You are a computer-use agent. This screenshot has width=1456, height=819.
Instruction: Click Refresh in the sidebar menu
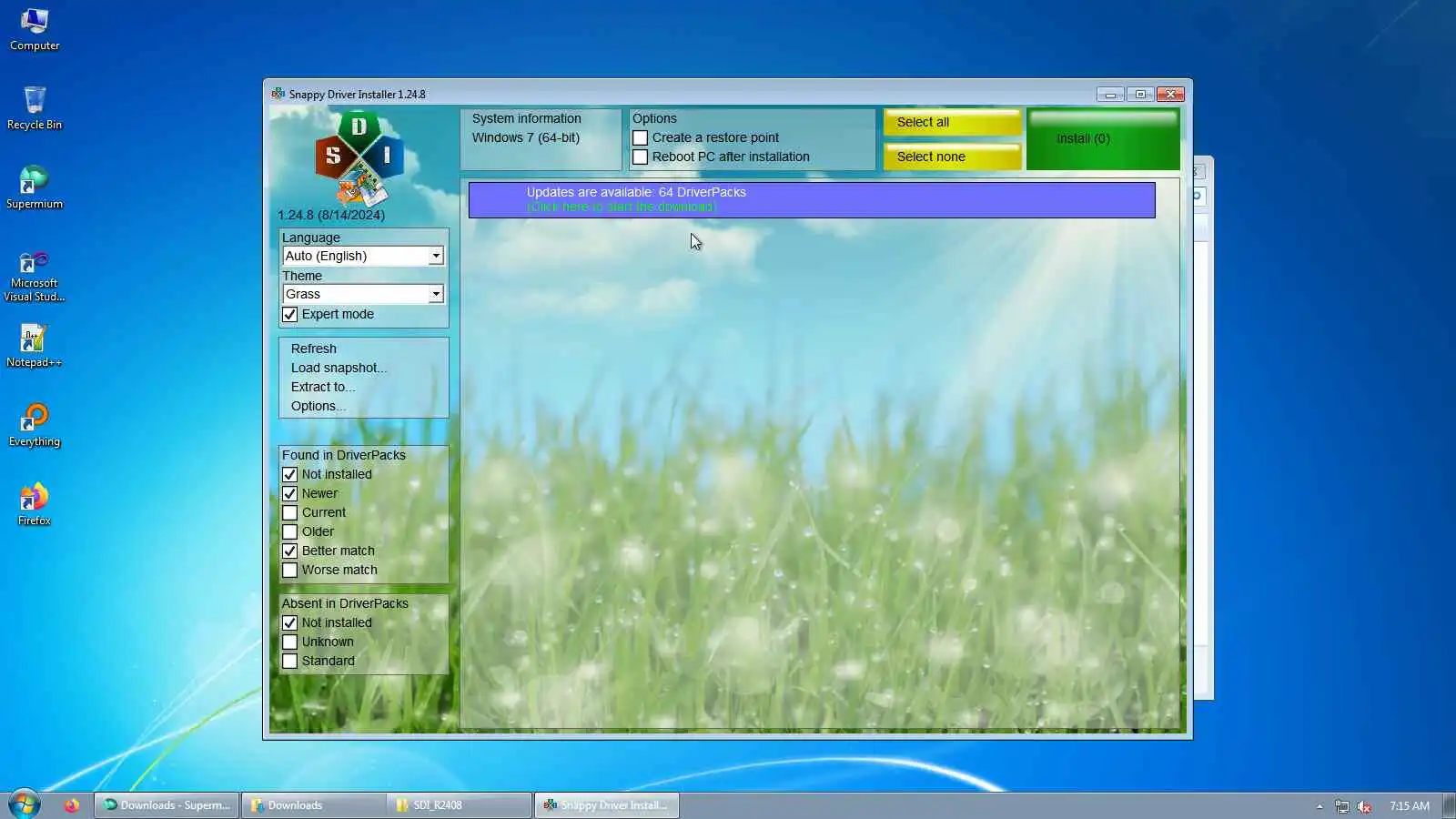click(x=314, y=349)
